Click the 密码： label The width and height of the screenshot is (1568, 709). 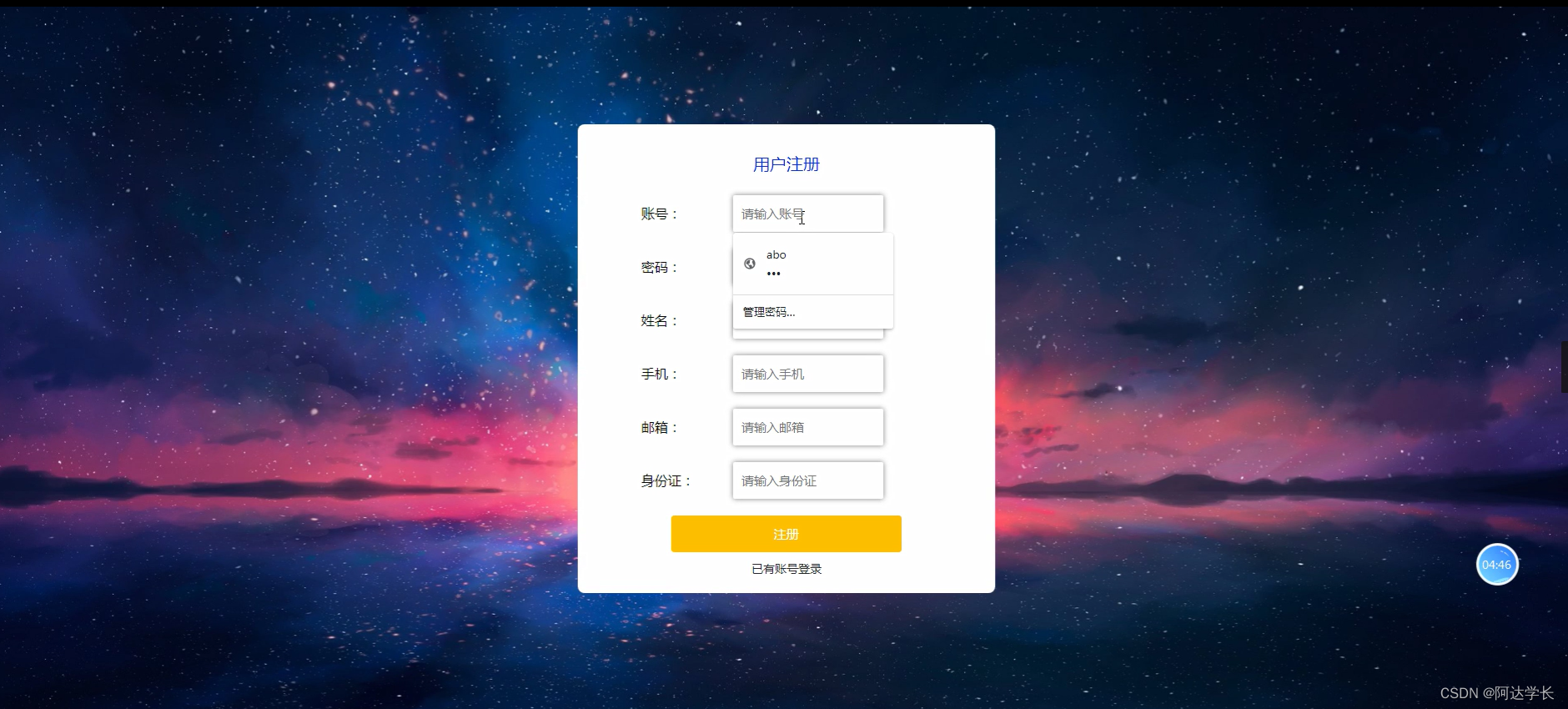click(x=660, y=268)
